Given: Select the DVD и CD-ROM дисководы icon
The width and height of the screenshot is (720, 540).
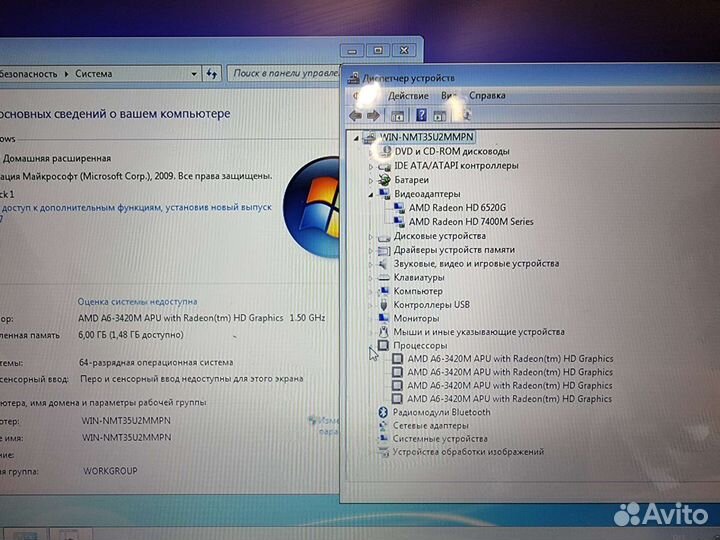Looking at the screenshot, I should 385,151.
